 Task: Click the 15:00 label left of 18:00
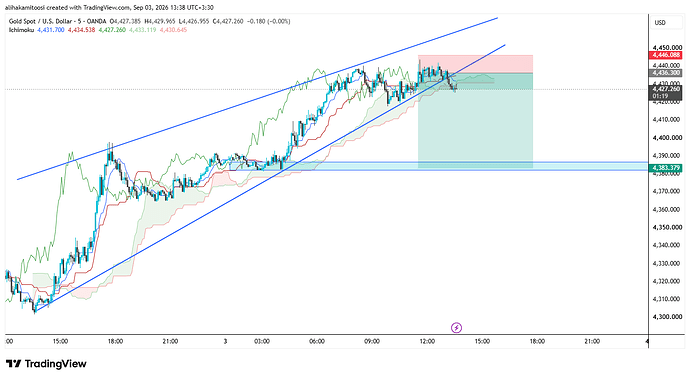tap(60, 341)
